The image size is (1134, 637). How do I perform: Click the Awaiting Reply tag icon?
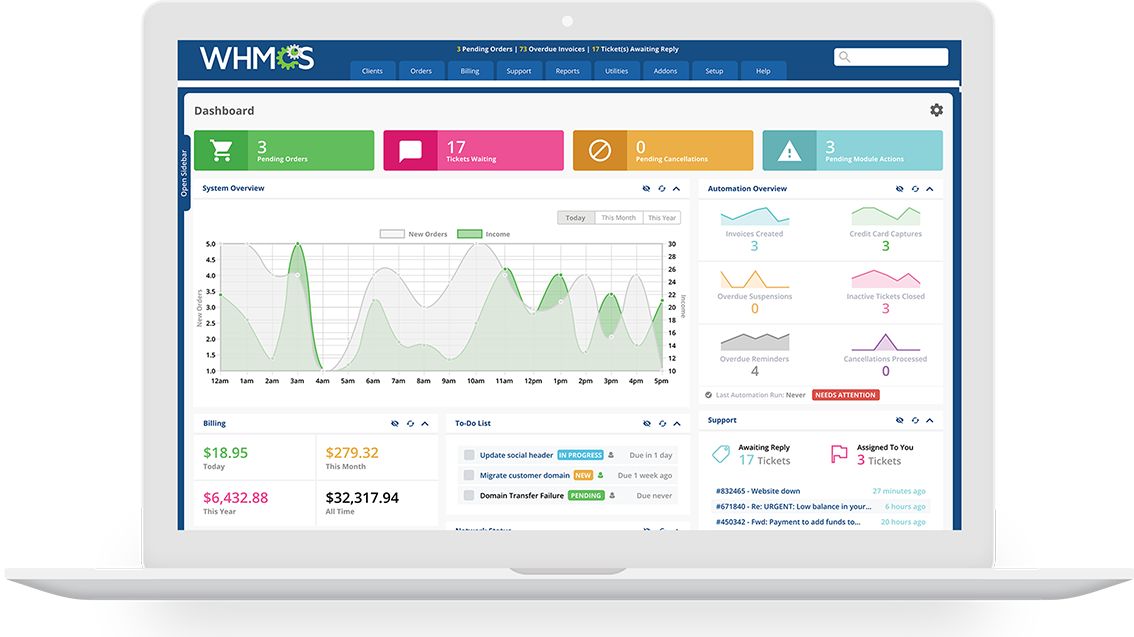[x=721, y=454]
